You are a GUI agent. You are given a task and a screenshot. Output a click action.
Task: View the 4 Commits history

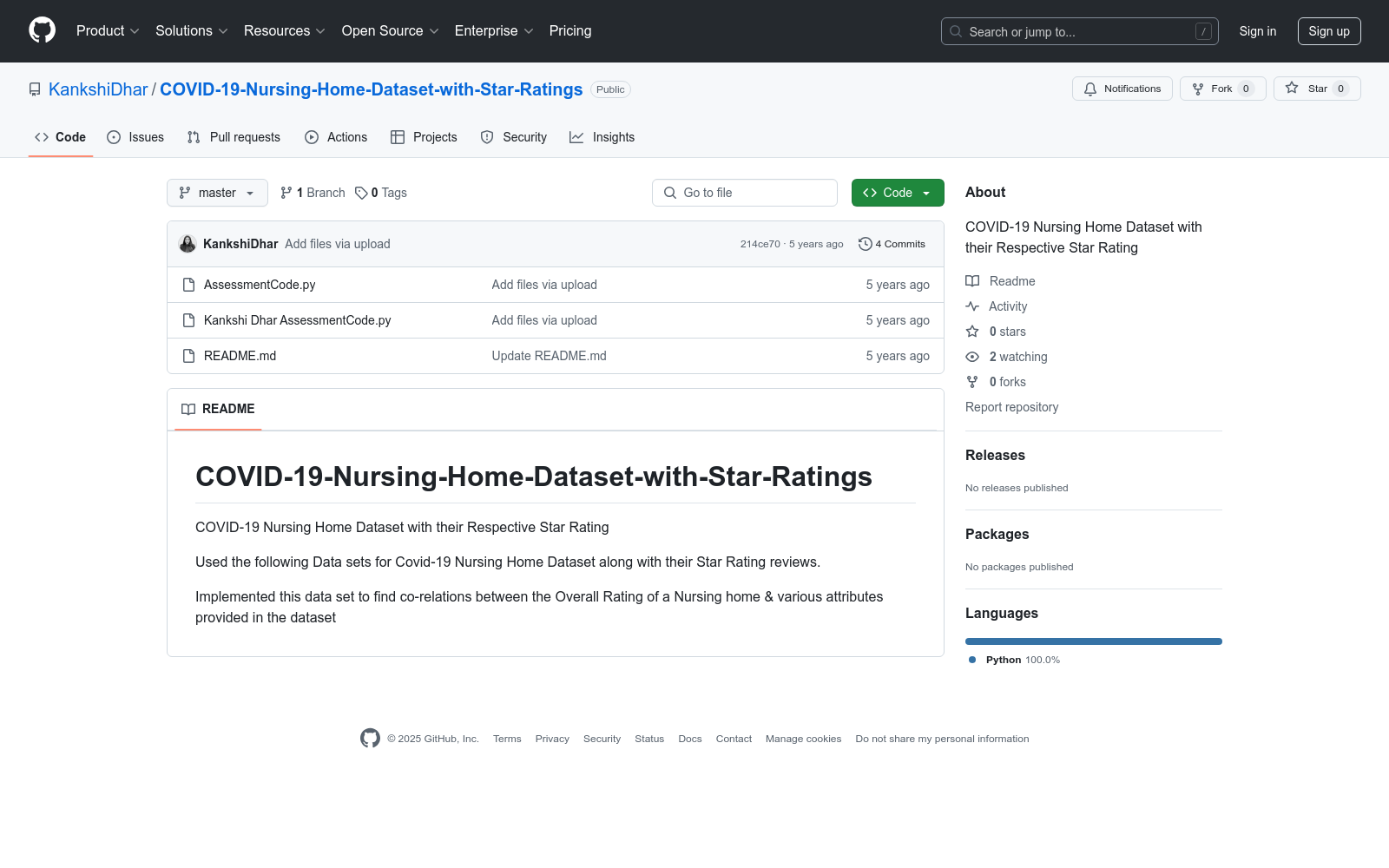892,244
